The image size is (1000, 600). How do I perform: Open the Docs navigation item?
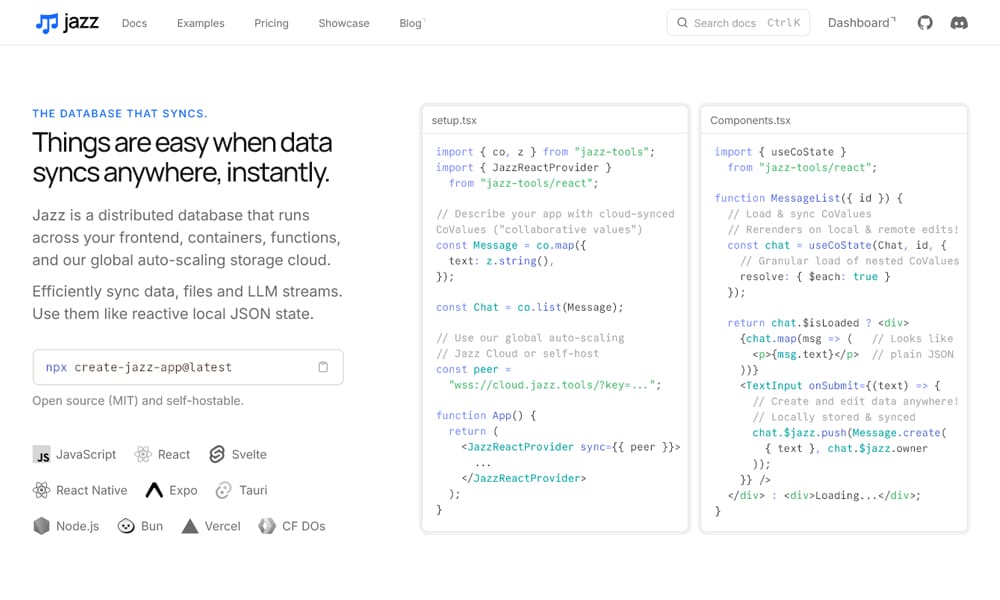coord(134,23)
